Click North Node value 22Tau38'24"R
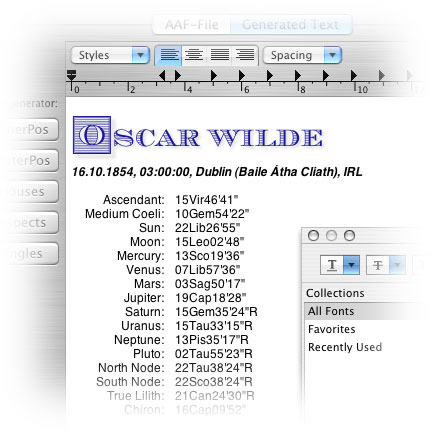The image size is (432, 433). coord(213,368)
